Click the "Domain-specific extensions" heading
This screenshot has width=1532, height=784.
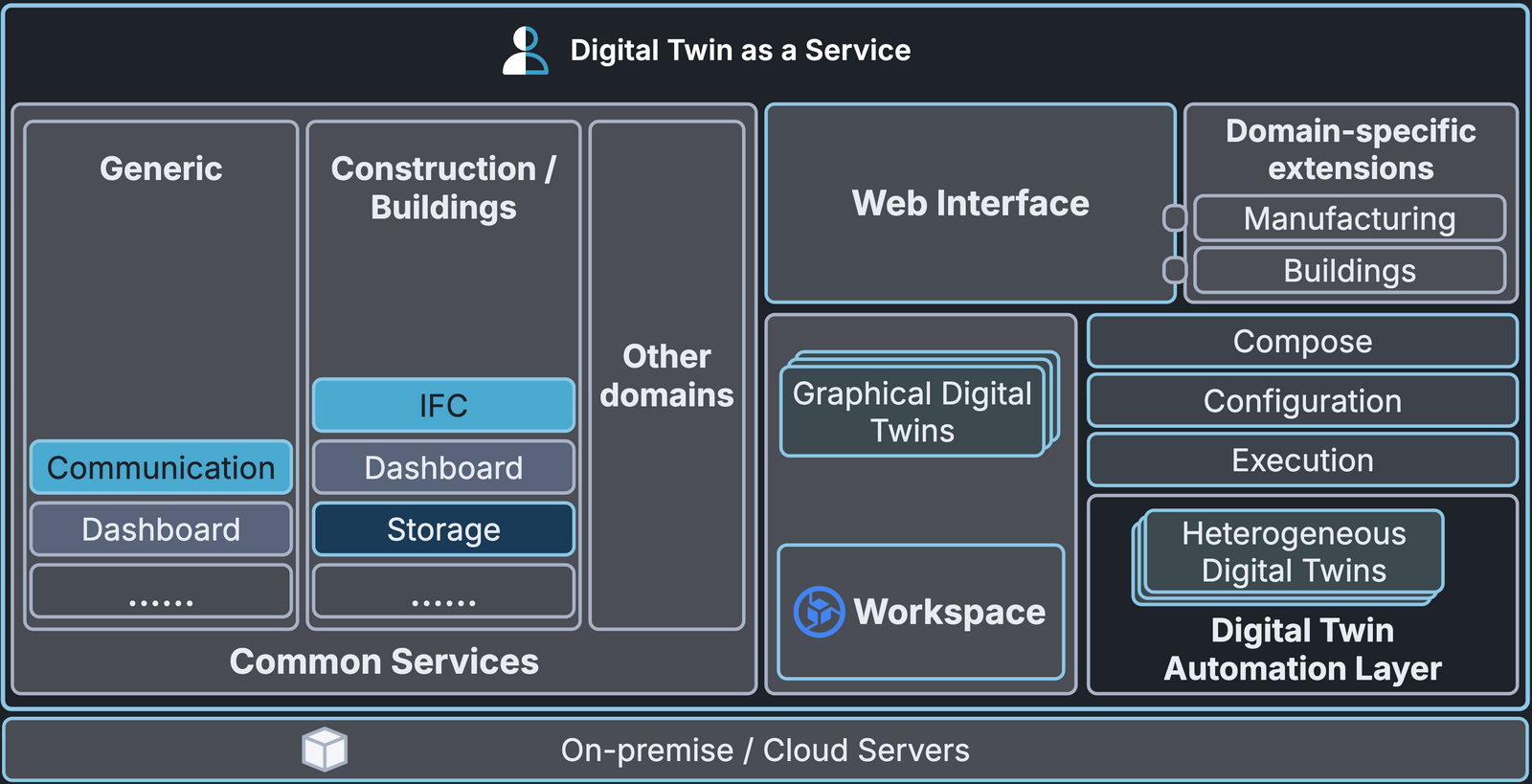1350,149
